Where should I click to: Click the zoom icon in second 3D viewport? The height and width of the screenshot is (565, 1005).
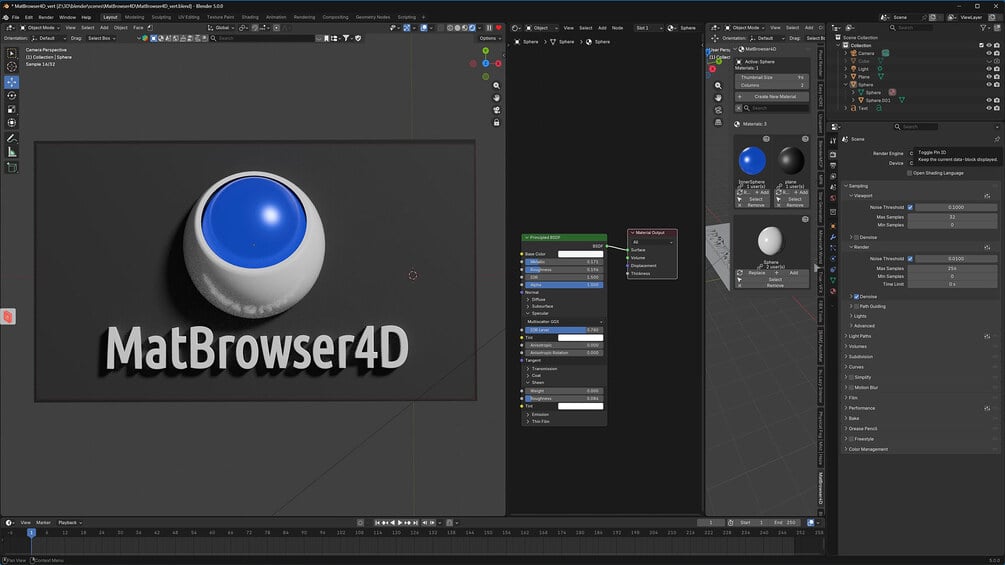tap(718, 85)
